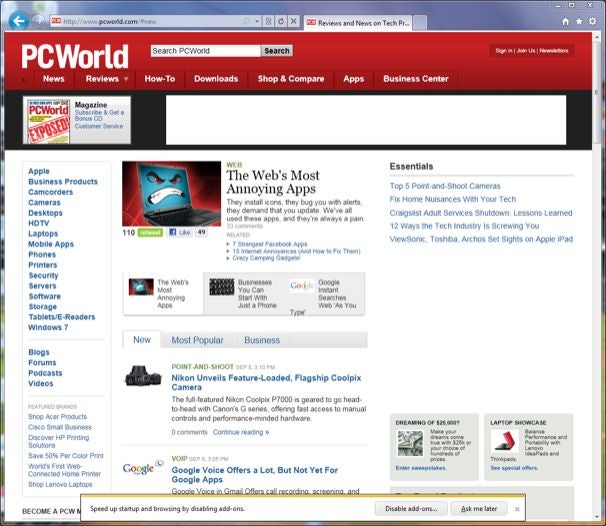Screen dimensions: 606x526
Task: Open Shop Acer Products featured brand link
Action: (57, 417)
